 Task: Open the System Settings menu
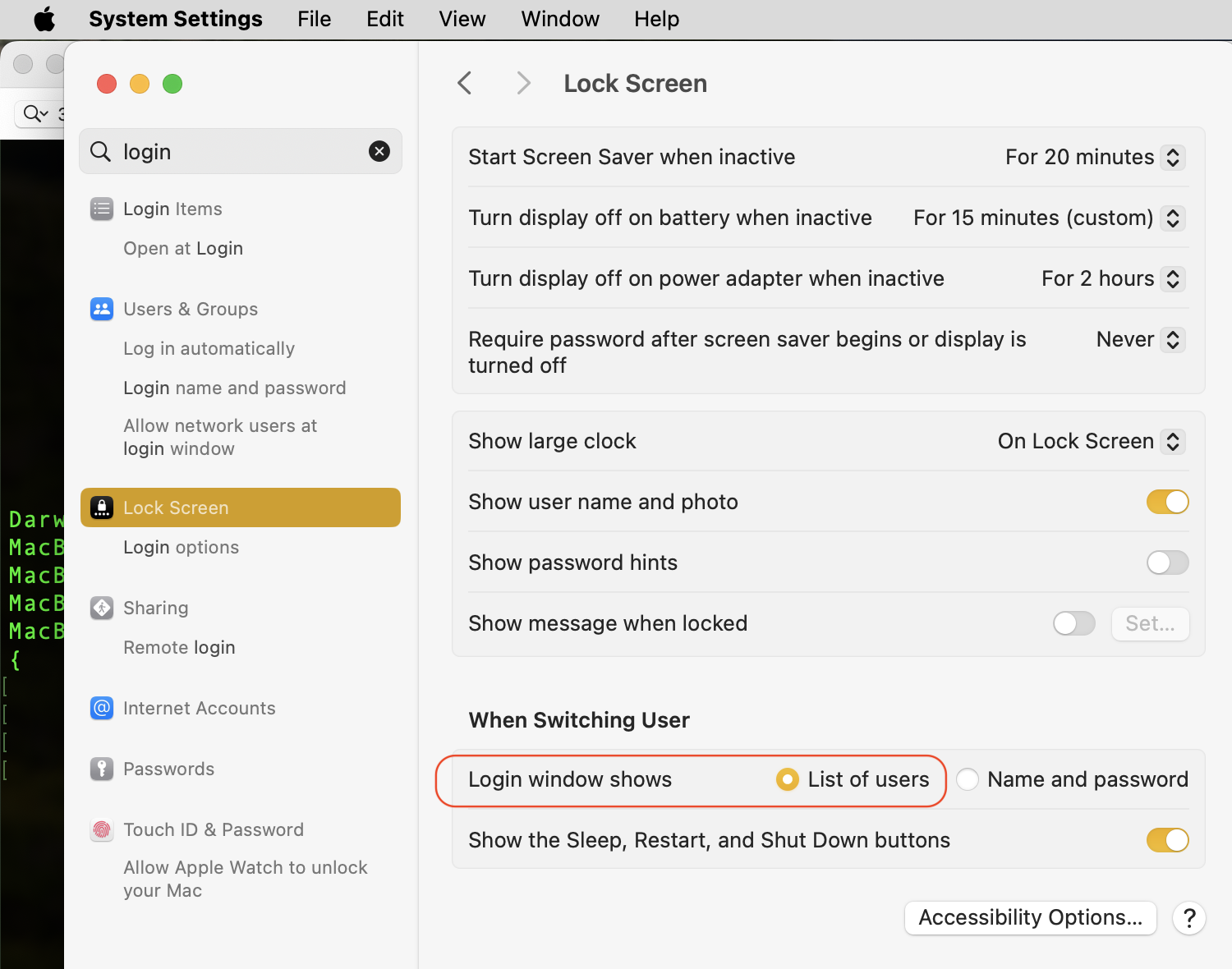176,19
